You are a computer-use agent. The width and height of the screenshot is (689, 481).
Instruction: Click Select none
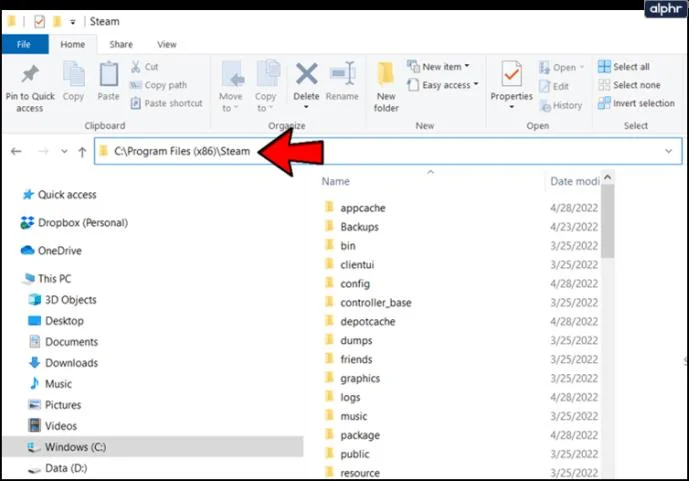(x=629, y=85)
